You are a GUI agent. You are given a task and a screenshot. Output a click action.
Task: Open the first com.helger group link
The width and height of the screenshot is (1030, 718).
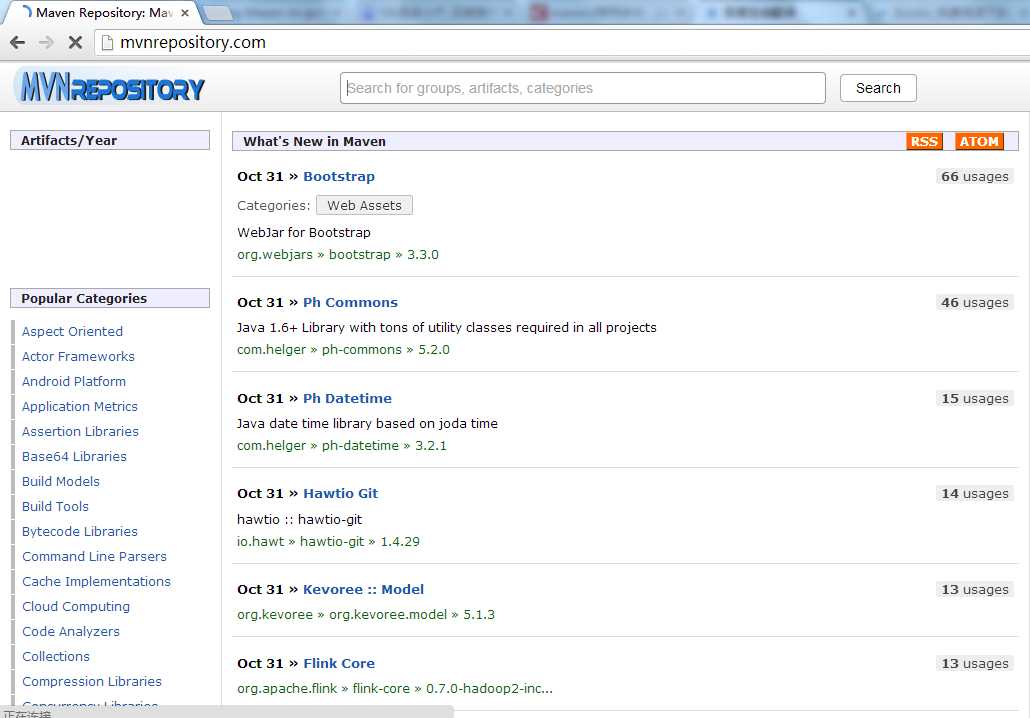coord(271,349)
